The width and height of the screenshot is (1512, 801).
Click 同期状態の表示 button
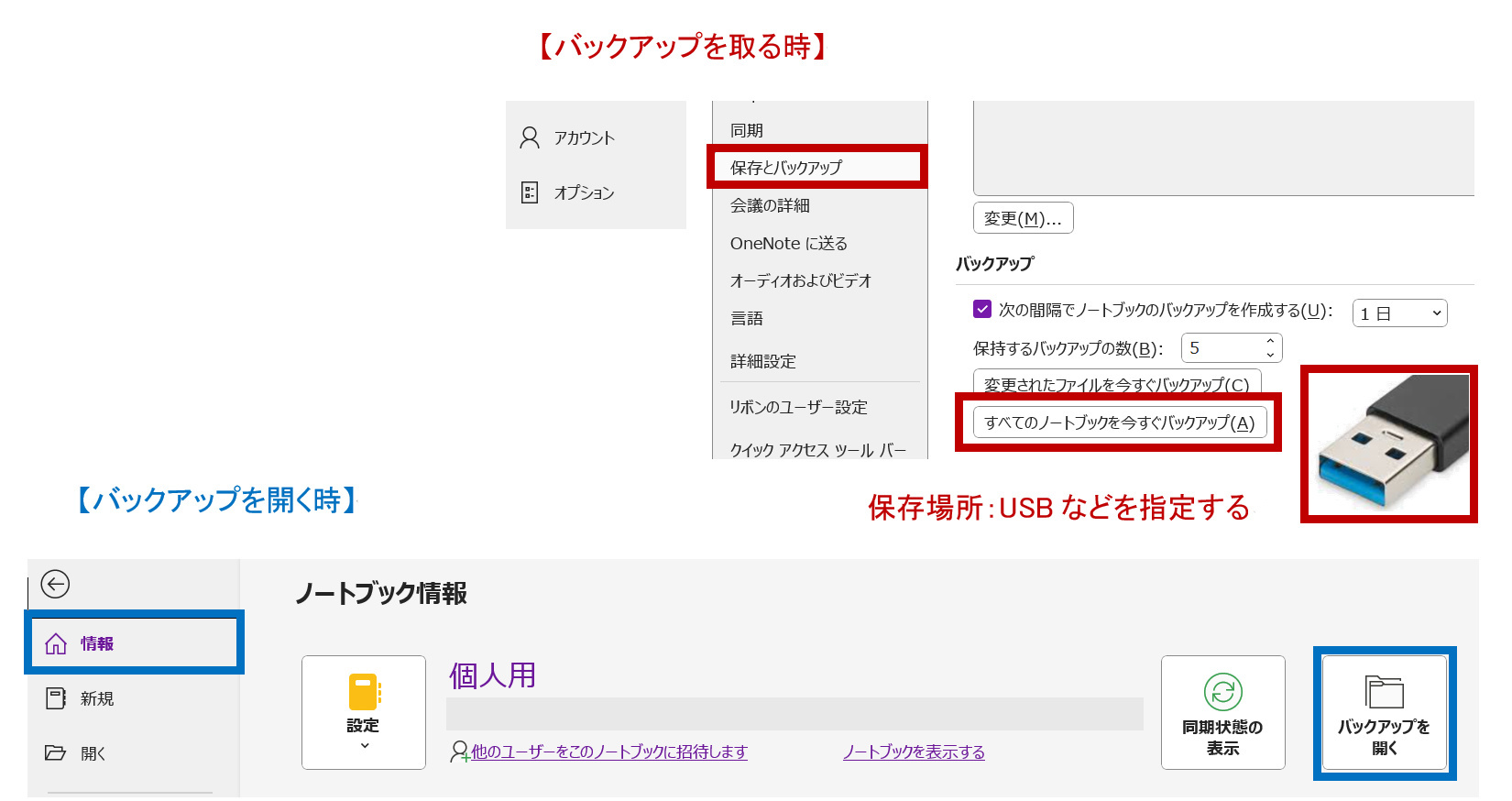point(1223,712)
